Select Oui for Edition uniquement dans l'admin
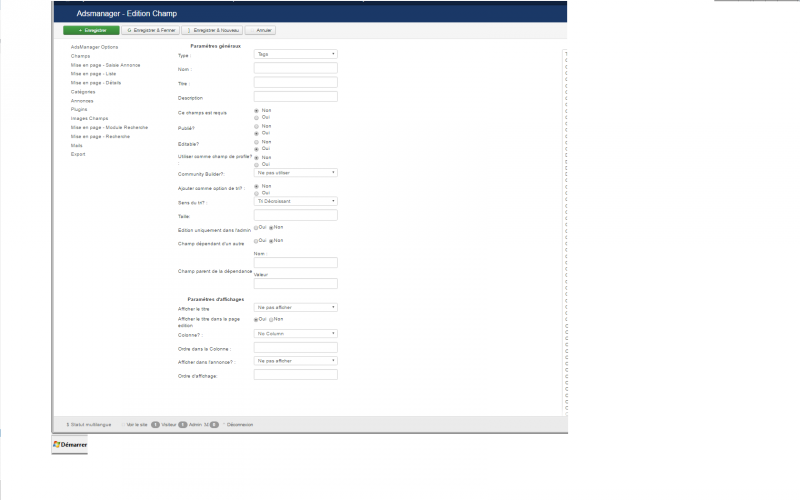The height and width of the screenshot is (500, 800). [x=256, y=228]
